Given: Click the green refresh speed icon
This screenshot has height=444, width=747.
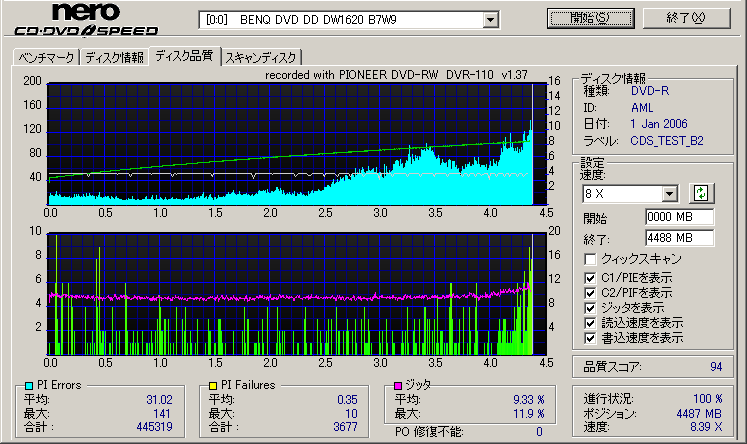Looking at the screenshot, I should click(x=701, y=193).
